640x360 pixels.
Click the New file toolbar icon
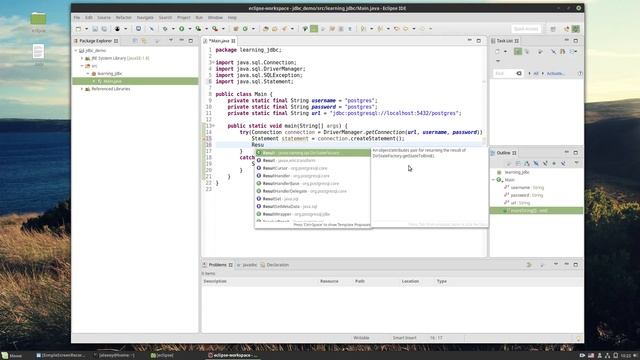[x=79, y=29]
